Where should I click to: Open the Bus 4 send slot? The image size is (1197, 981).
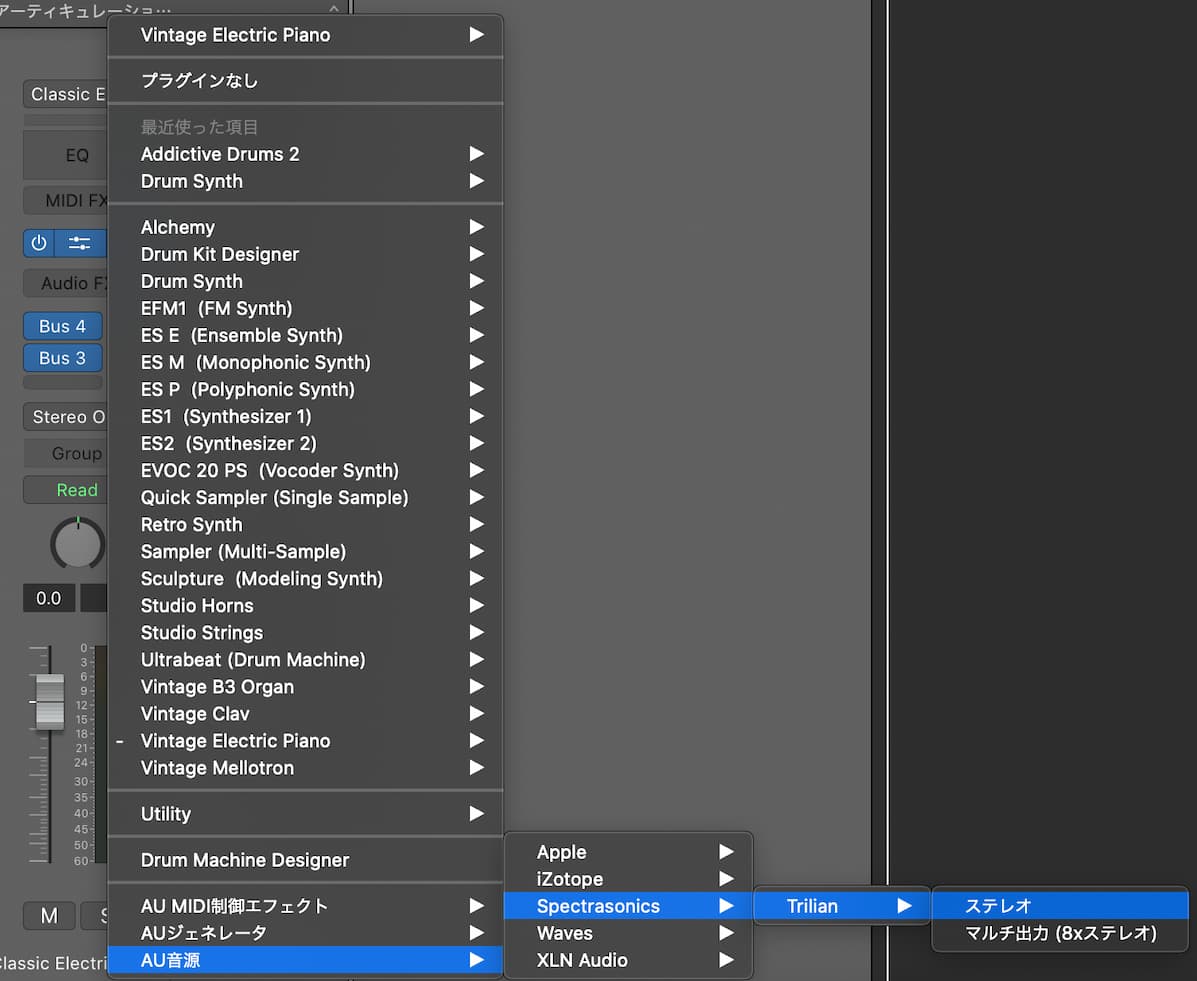pos(63,326)
